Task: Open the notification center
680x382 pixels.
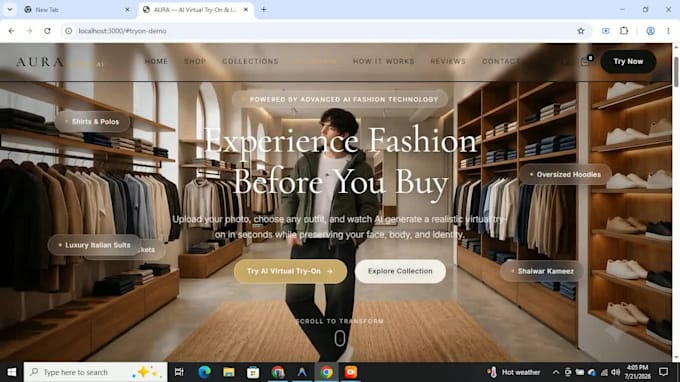Action: (664, 372)
